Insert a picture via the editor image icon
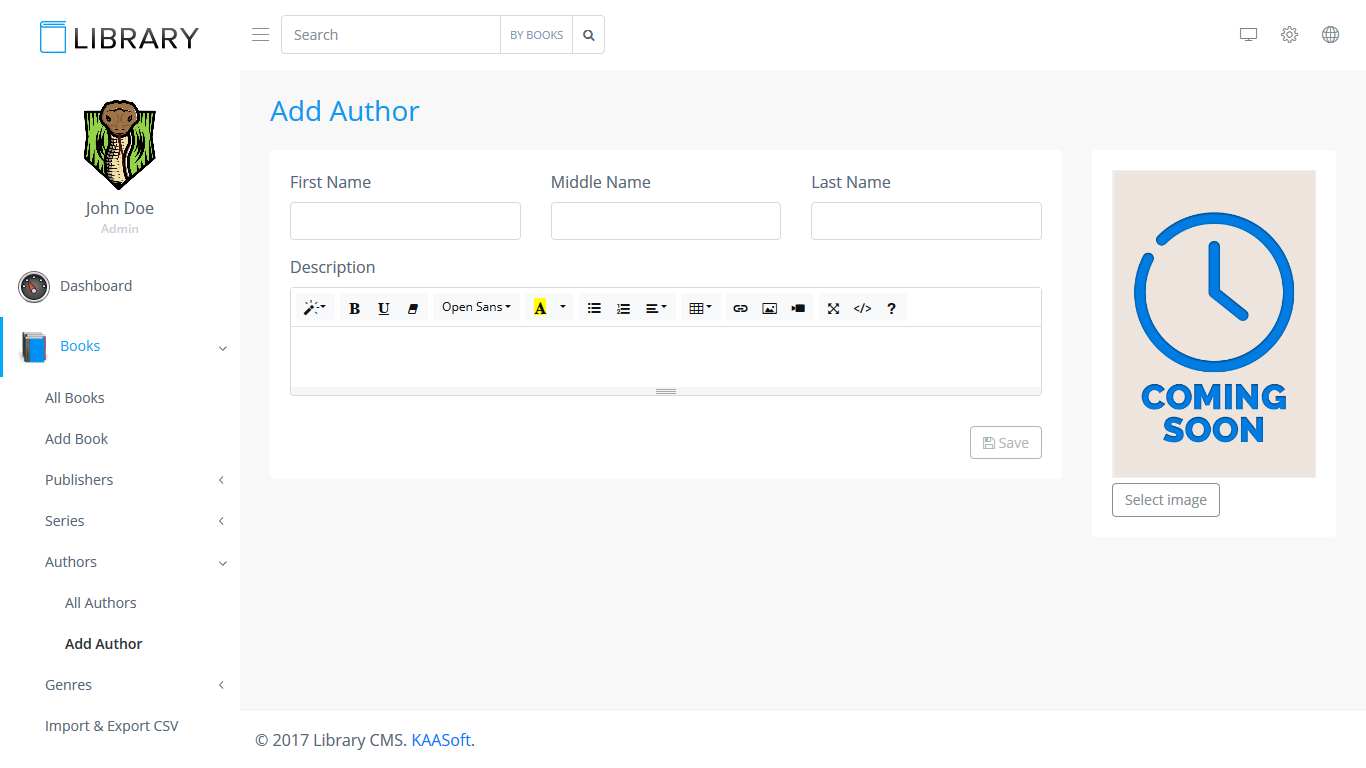 pos(769,308)
